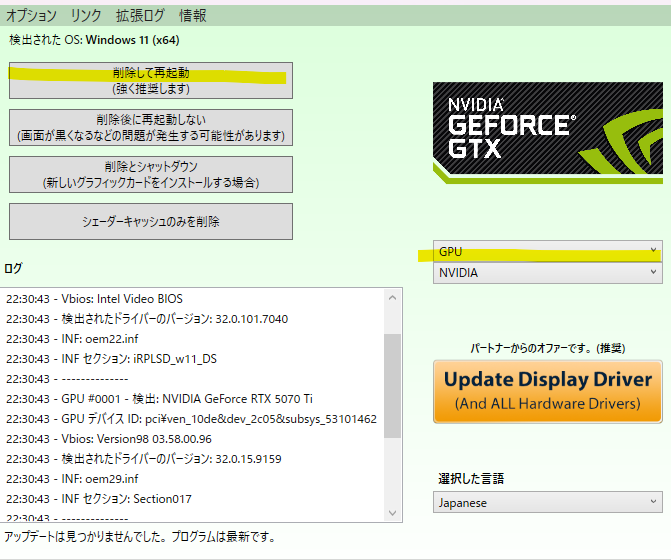Click the log scrollbar up arrow
Viewport: 671px width, 560px height.
coord(392,297)
